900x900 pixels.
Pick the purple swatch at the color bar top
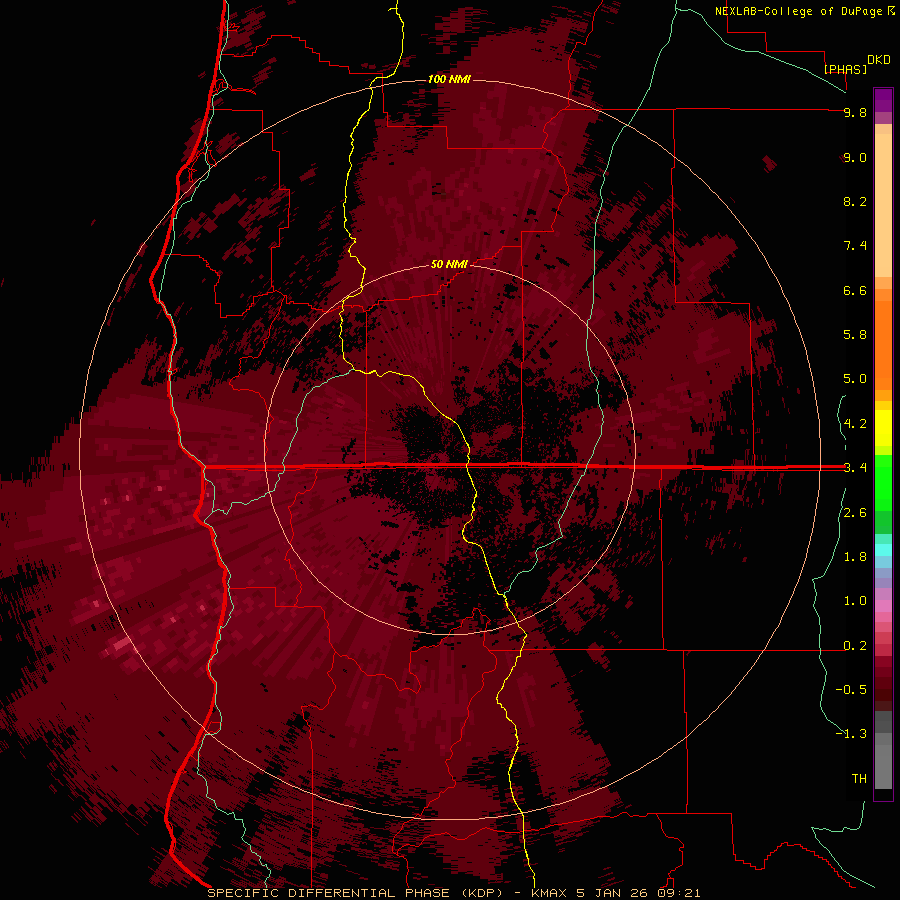(883, 100)
